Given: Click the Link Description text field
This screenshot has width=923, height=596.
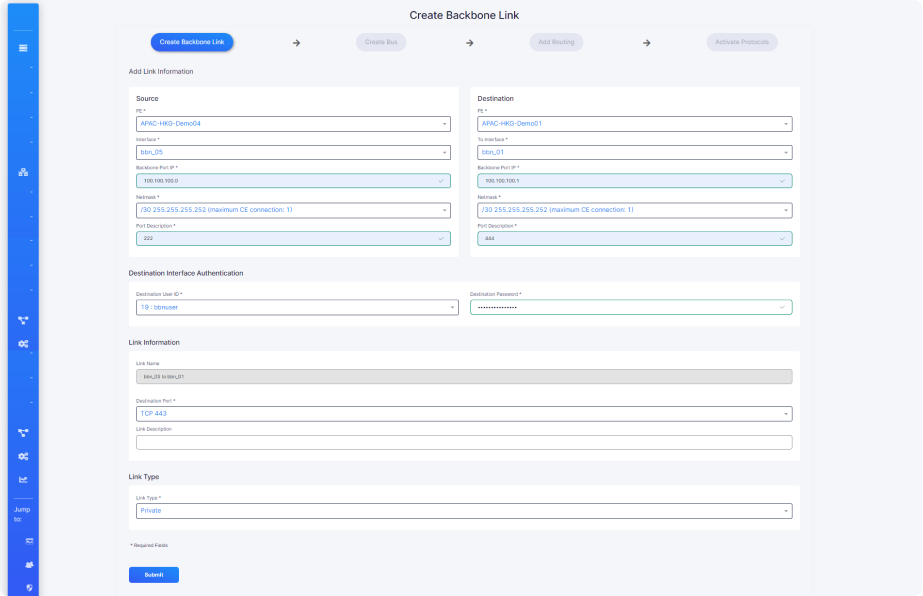Looking at the screenshot, I should 463,442.
